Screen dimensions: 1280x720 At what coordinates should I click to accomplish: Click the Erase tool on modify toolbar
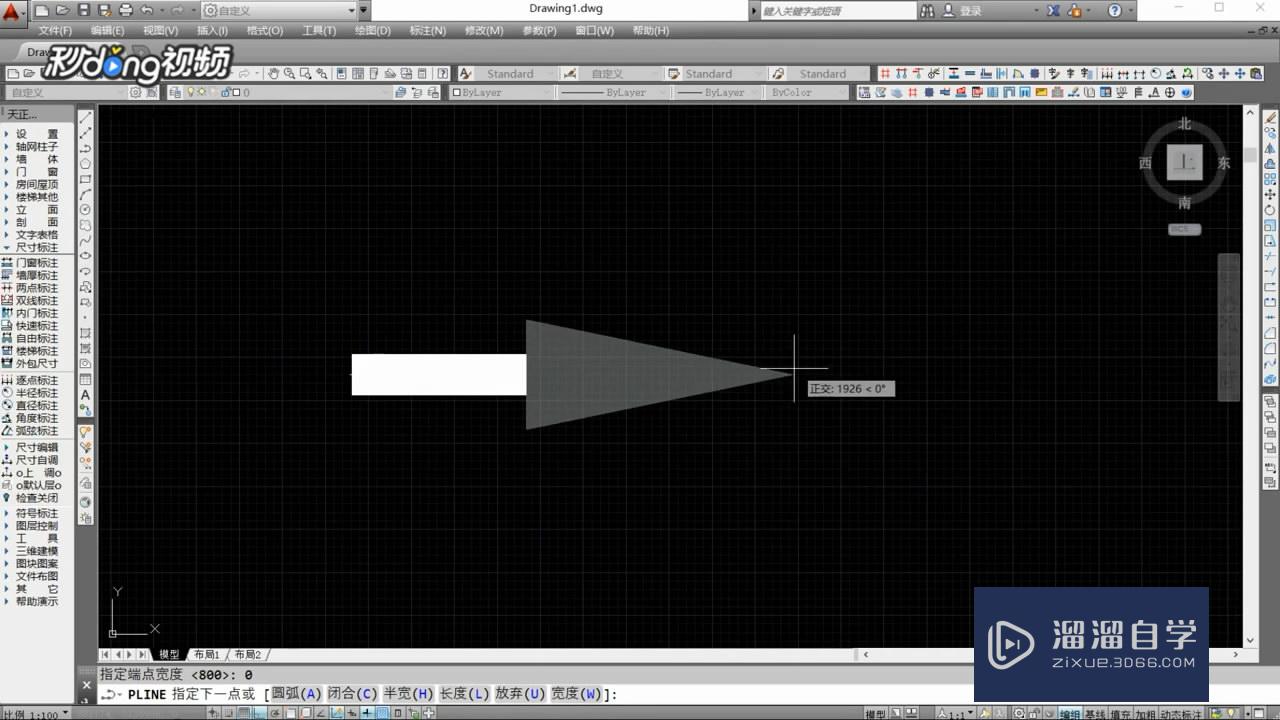pyautogui.click(x=1271, y=117)
